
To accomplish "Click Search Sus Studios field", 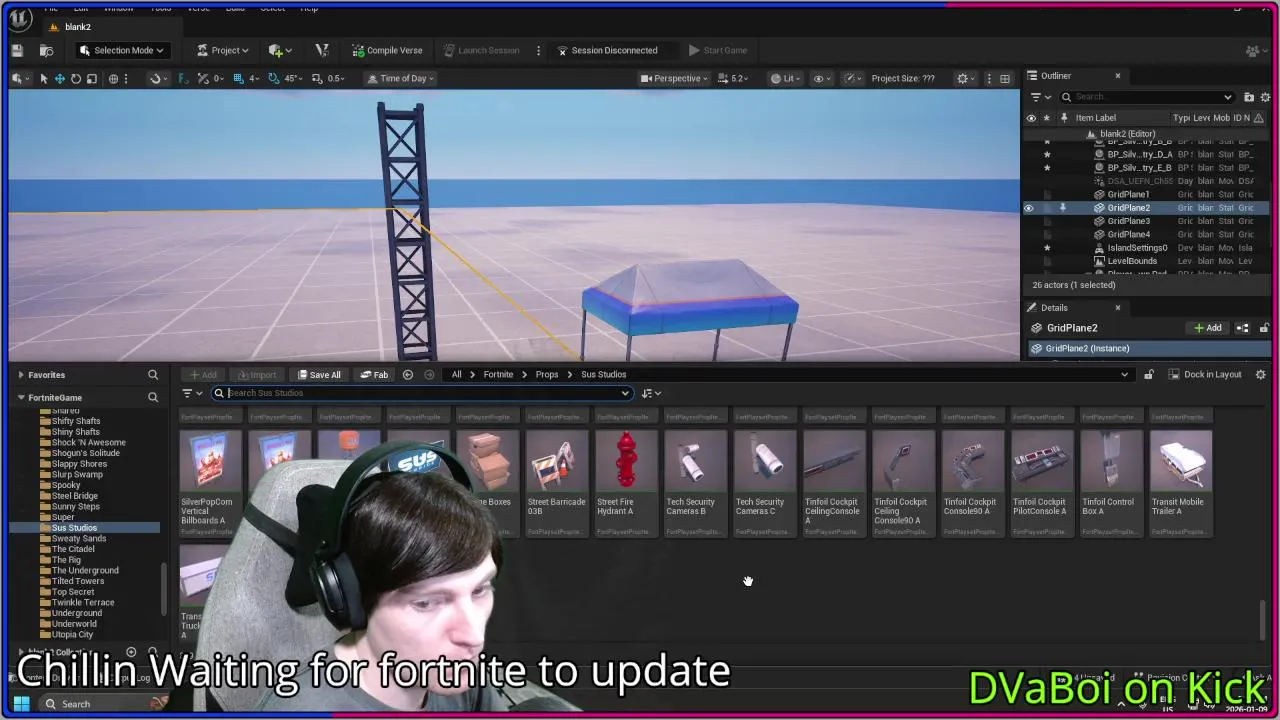I will click(x=422, y=393).
